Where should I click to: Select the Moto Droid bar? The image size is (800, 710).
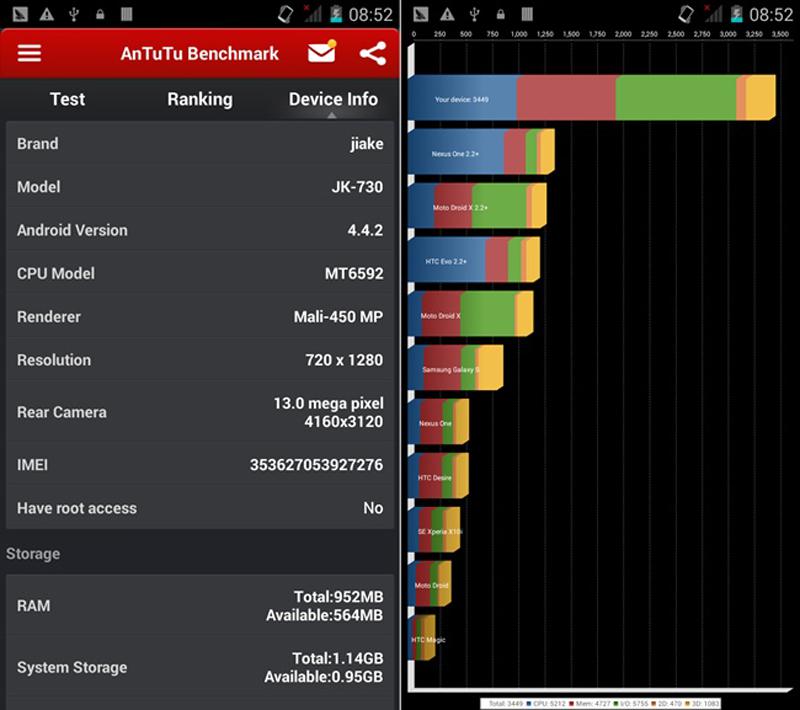click(x=430, y=585)
